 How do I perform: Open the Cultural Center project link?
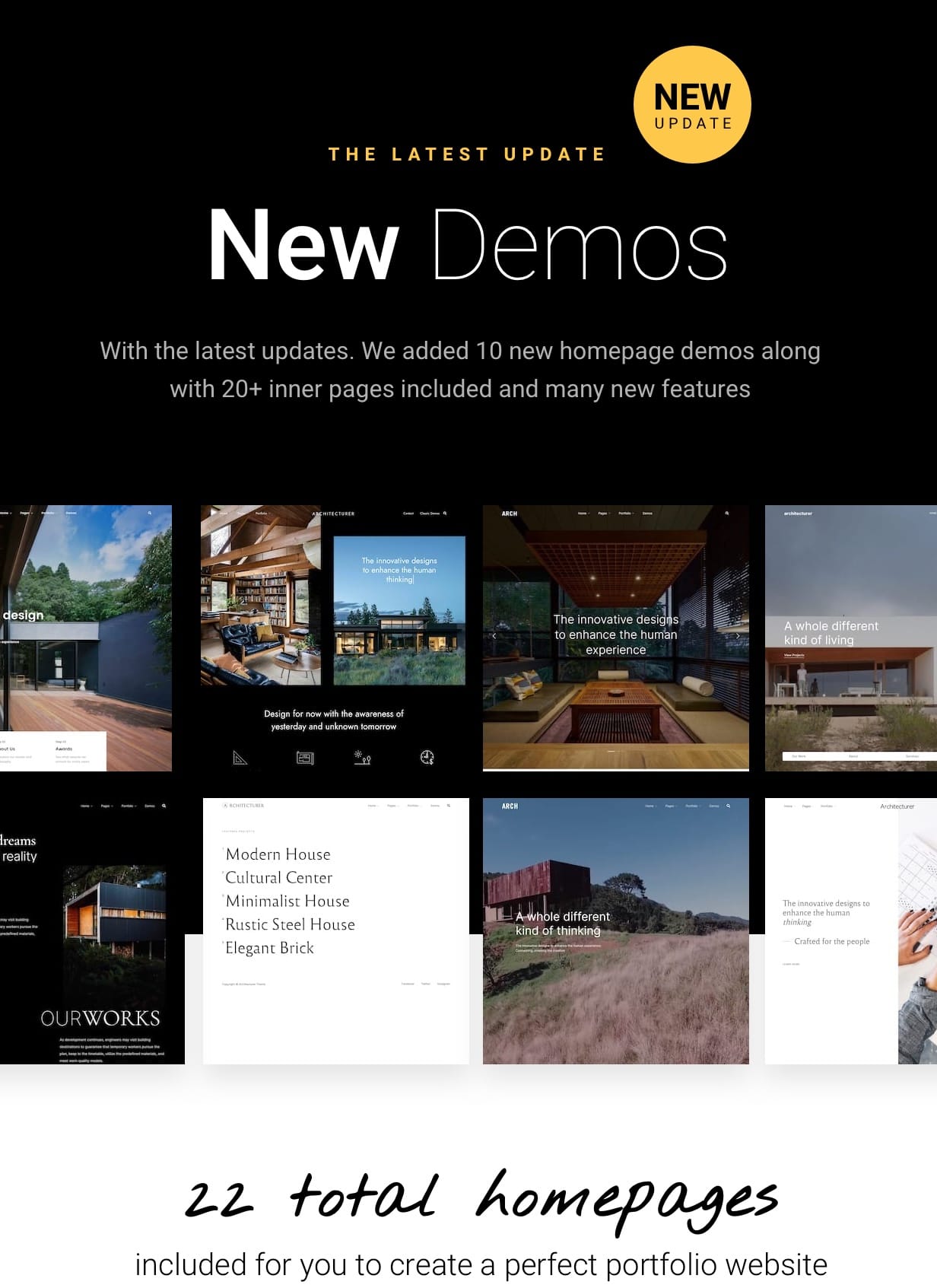[x=278, y=878]
